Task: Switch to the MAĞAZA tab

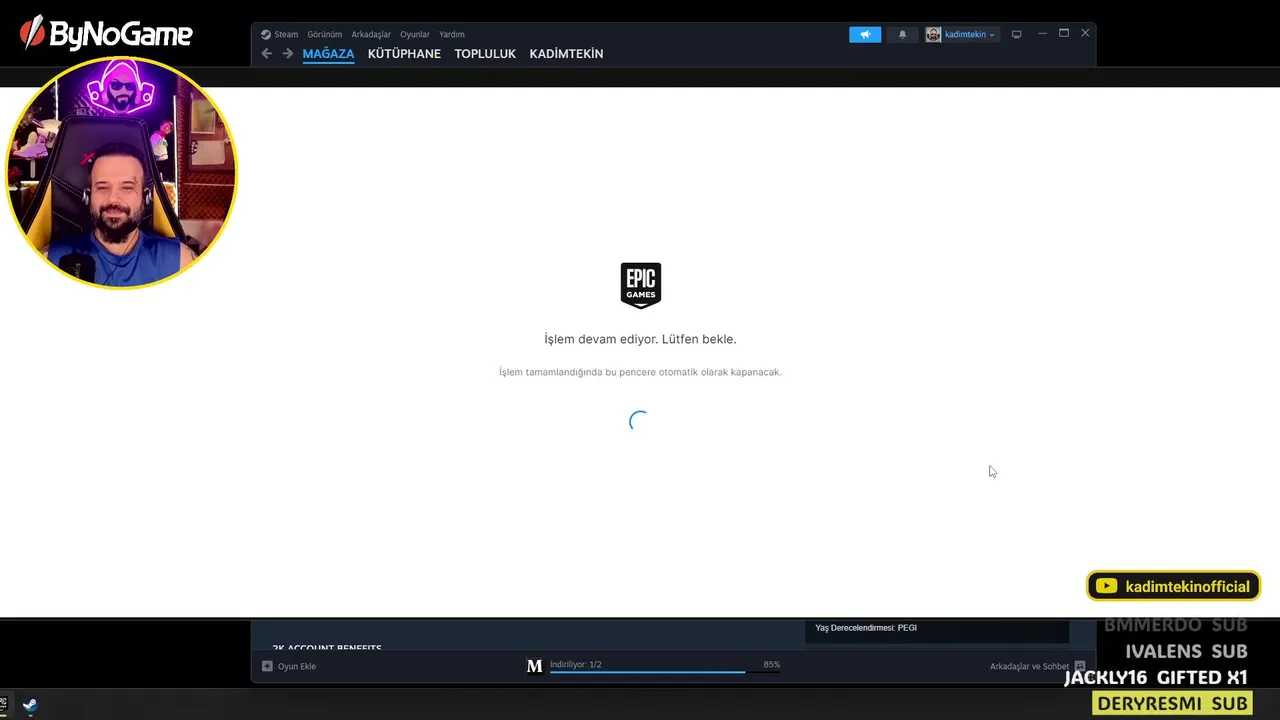Action: click(x=328, y=54)
